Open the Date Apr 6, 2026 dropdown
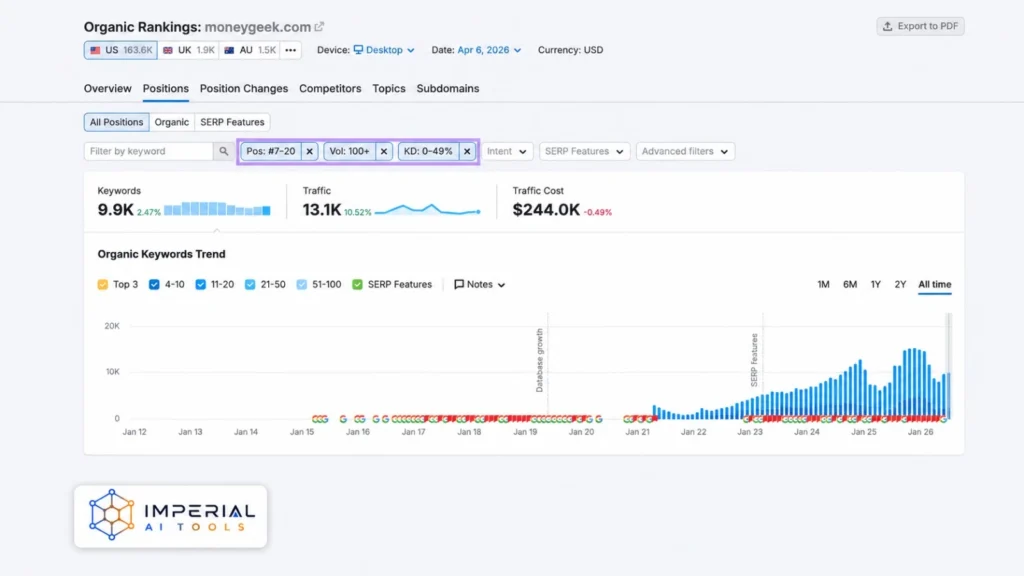 pyautogui.click(x=489, y=50)
